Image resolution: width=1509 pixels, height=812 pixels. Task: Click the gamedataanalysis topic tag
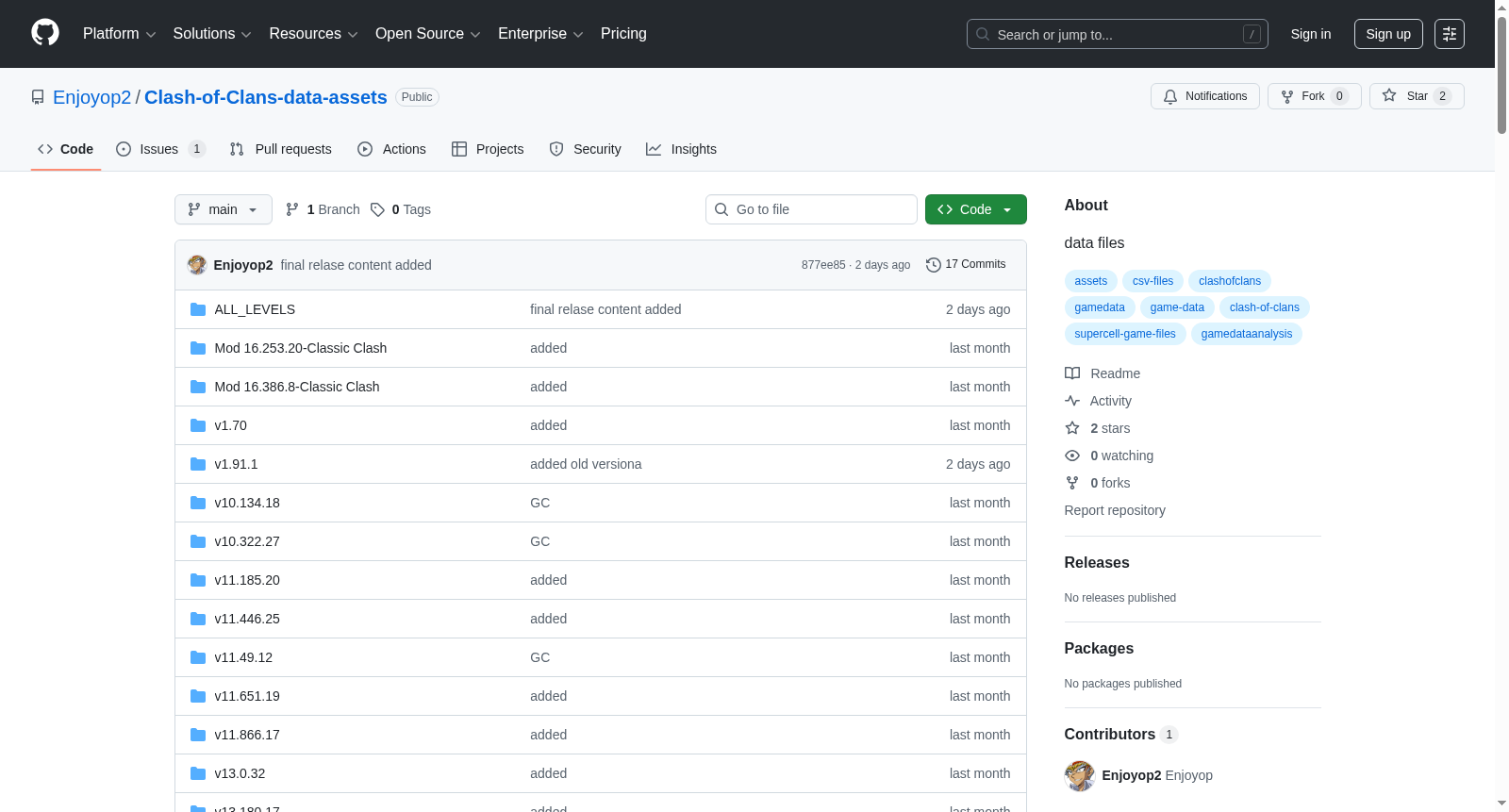coord(1247,334)
